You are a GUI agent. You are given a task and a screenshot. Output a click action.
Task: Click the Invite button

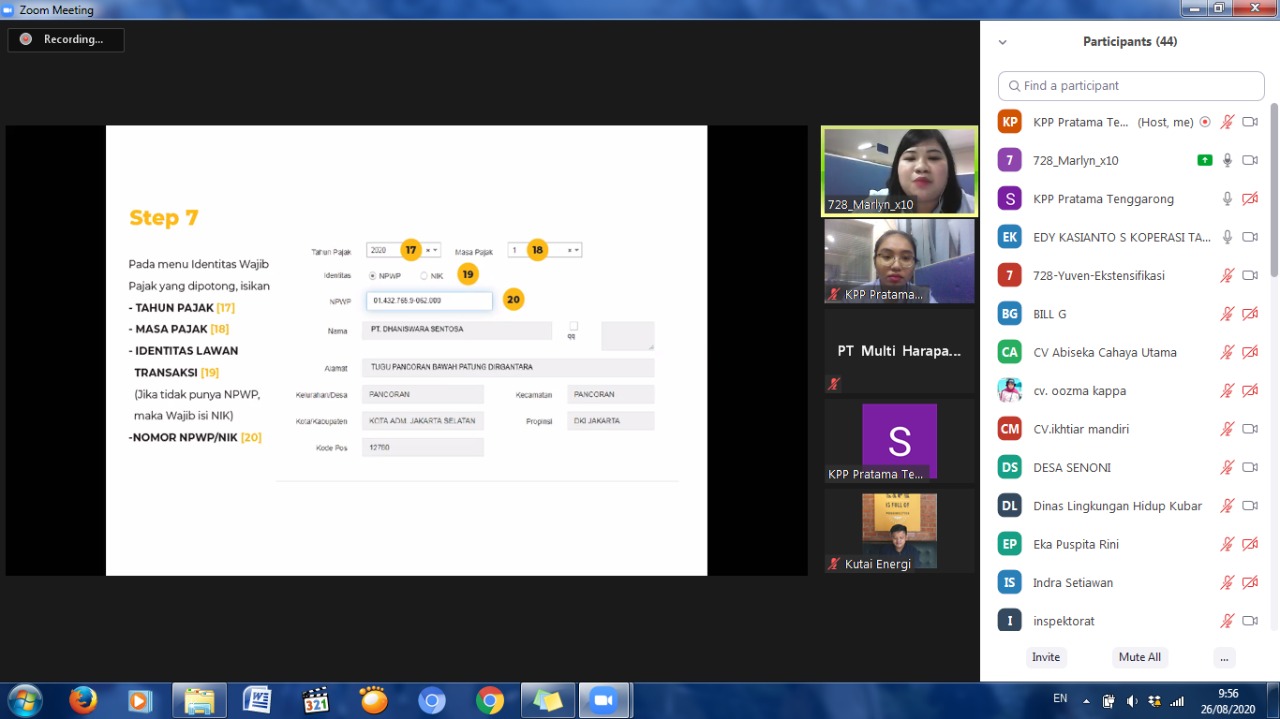[1046, 657]
